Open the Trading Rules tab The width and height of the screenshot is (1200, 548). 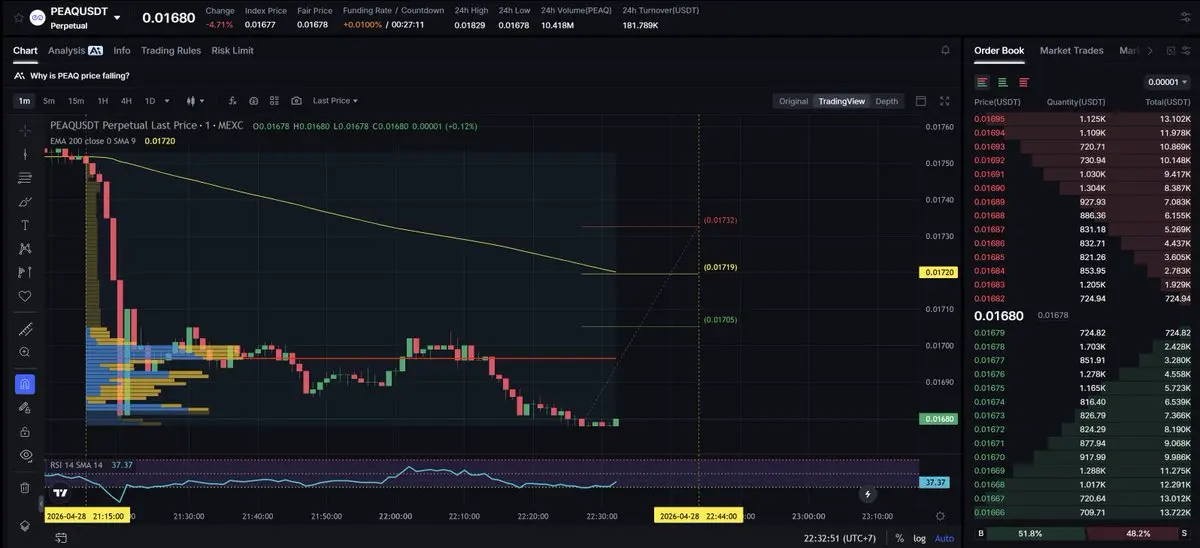[171, 50]
